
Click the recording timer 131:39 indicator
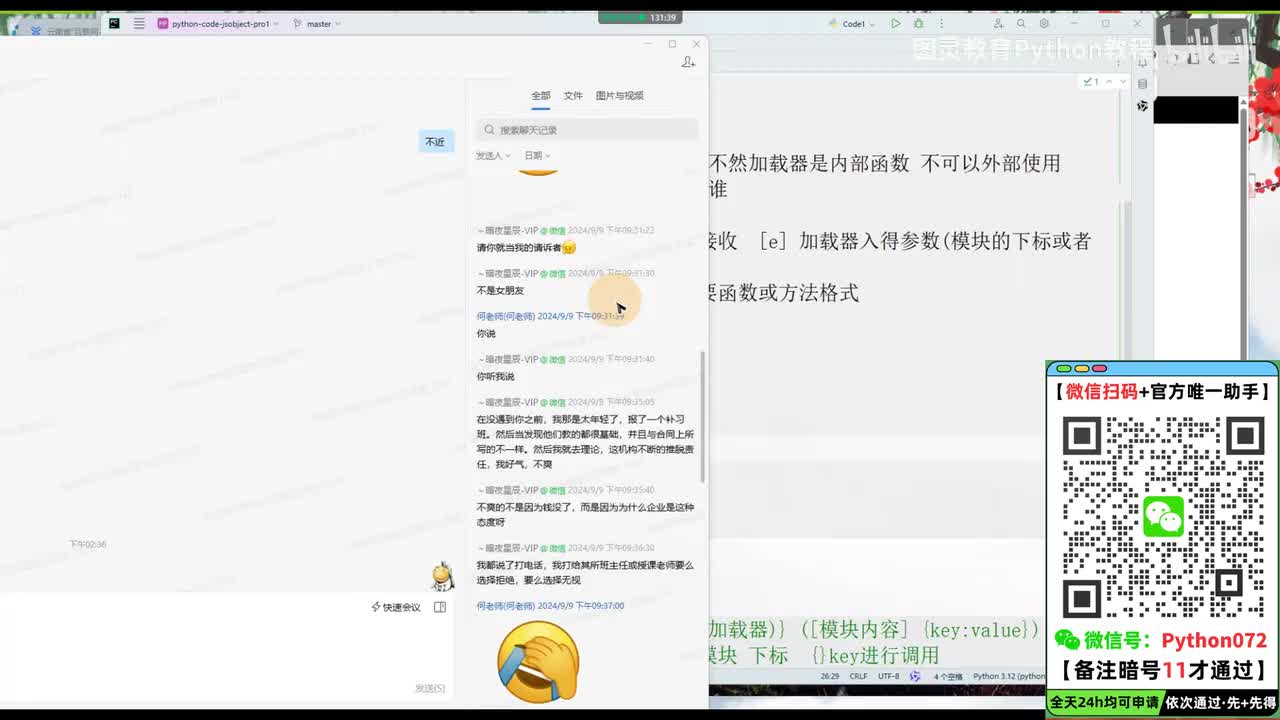tap(638, 17)
